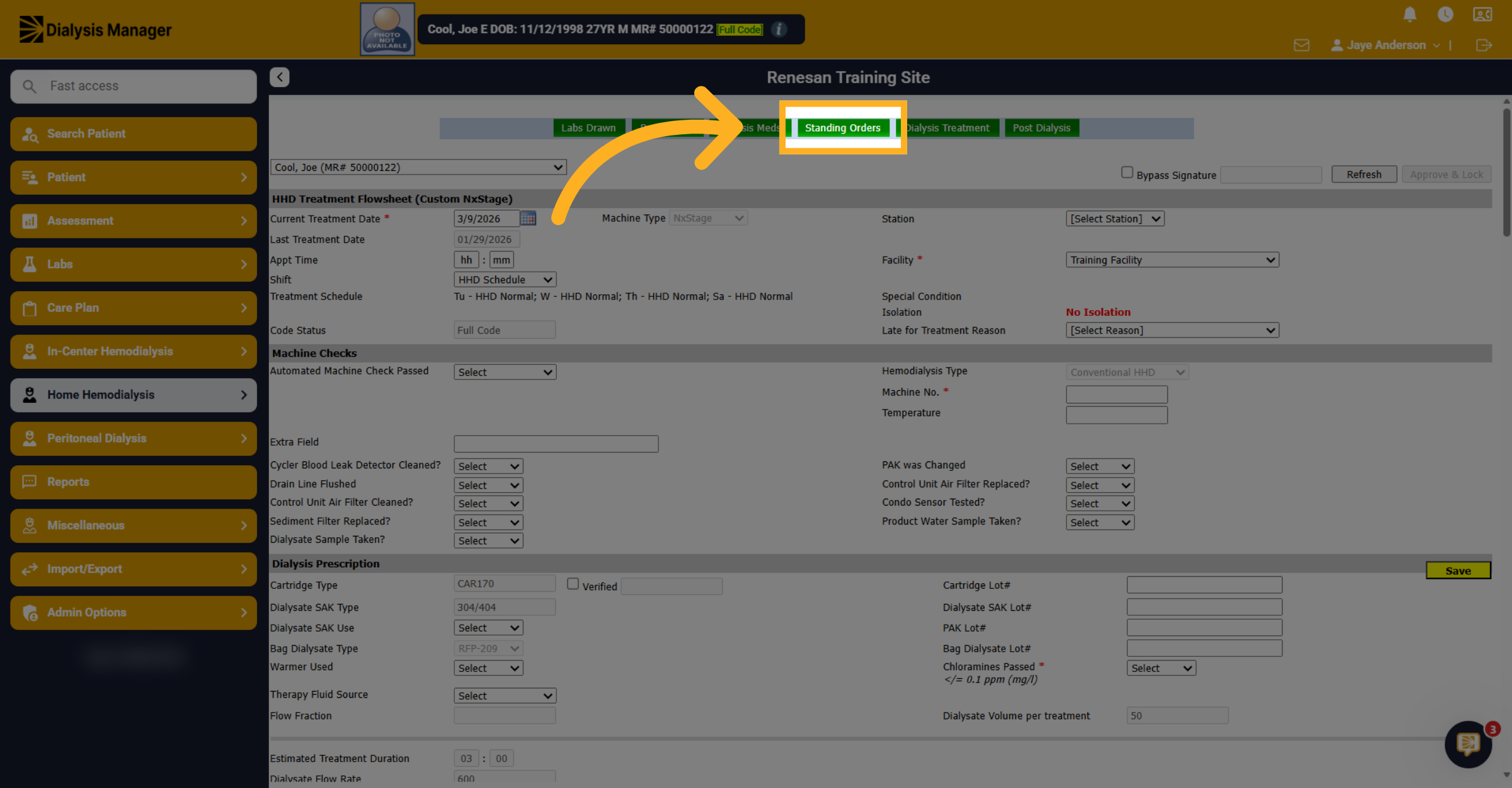This screenshot has width=1512, height=788.
Task: Open the clock history icon
Action: click(x=1445, y=14)
